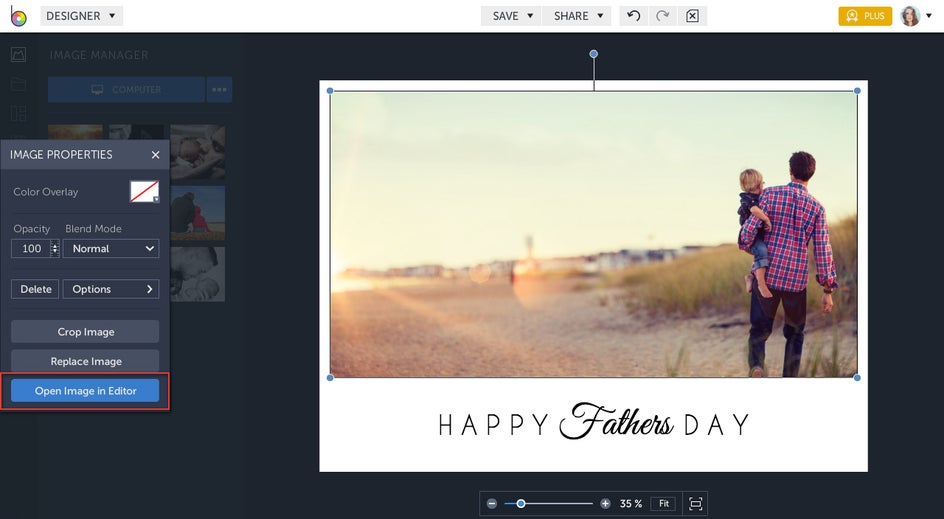Undo the last action
944x519 pixels.
(x=633, y=16)
